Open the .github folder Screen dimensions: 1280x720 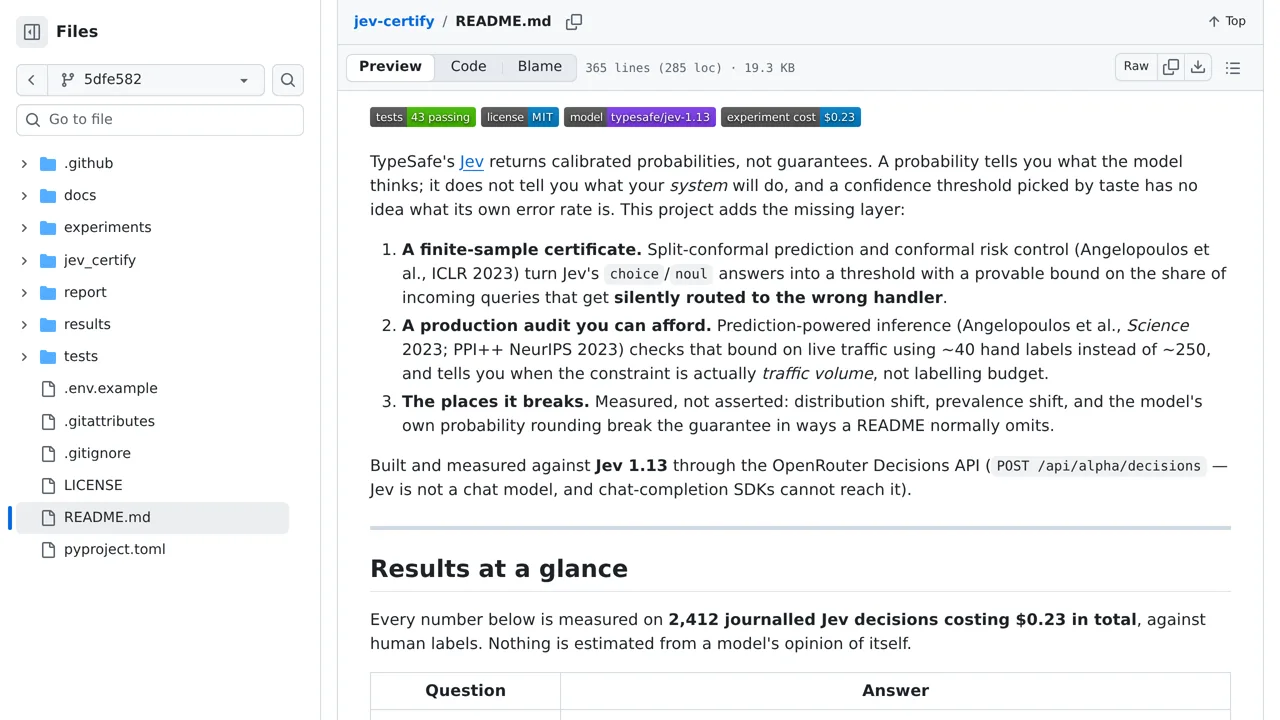coord(88,163)
